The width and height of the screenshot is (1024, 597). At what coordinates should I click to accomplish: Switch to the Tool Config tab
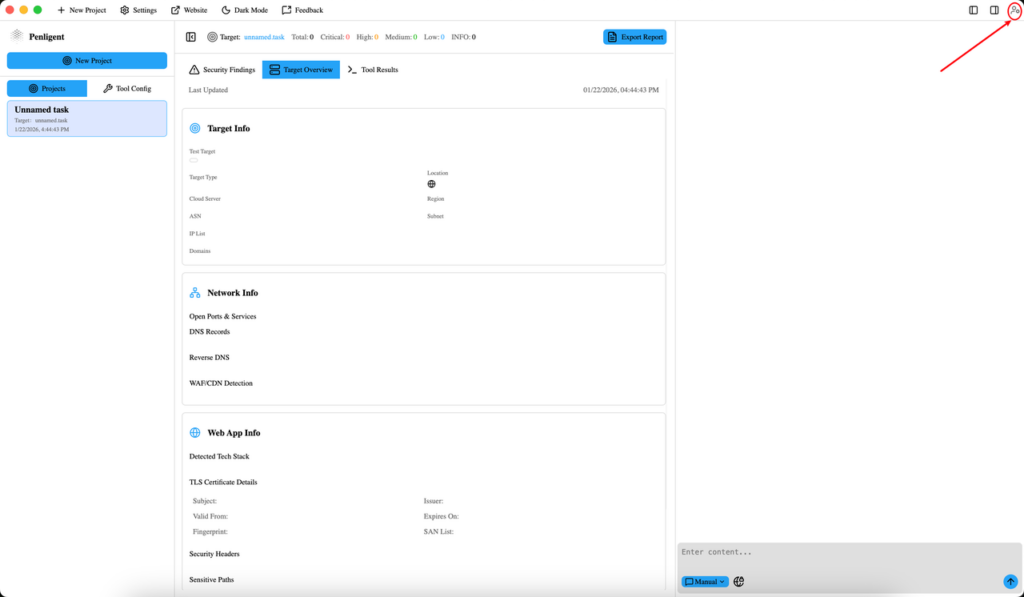click(127, 89)
